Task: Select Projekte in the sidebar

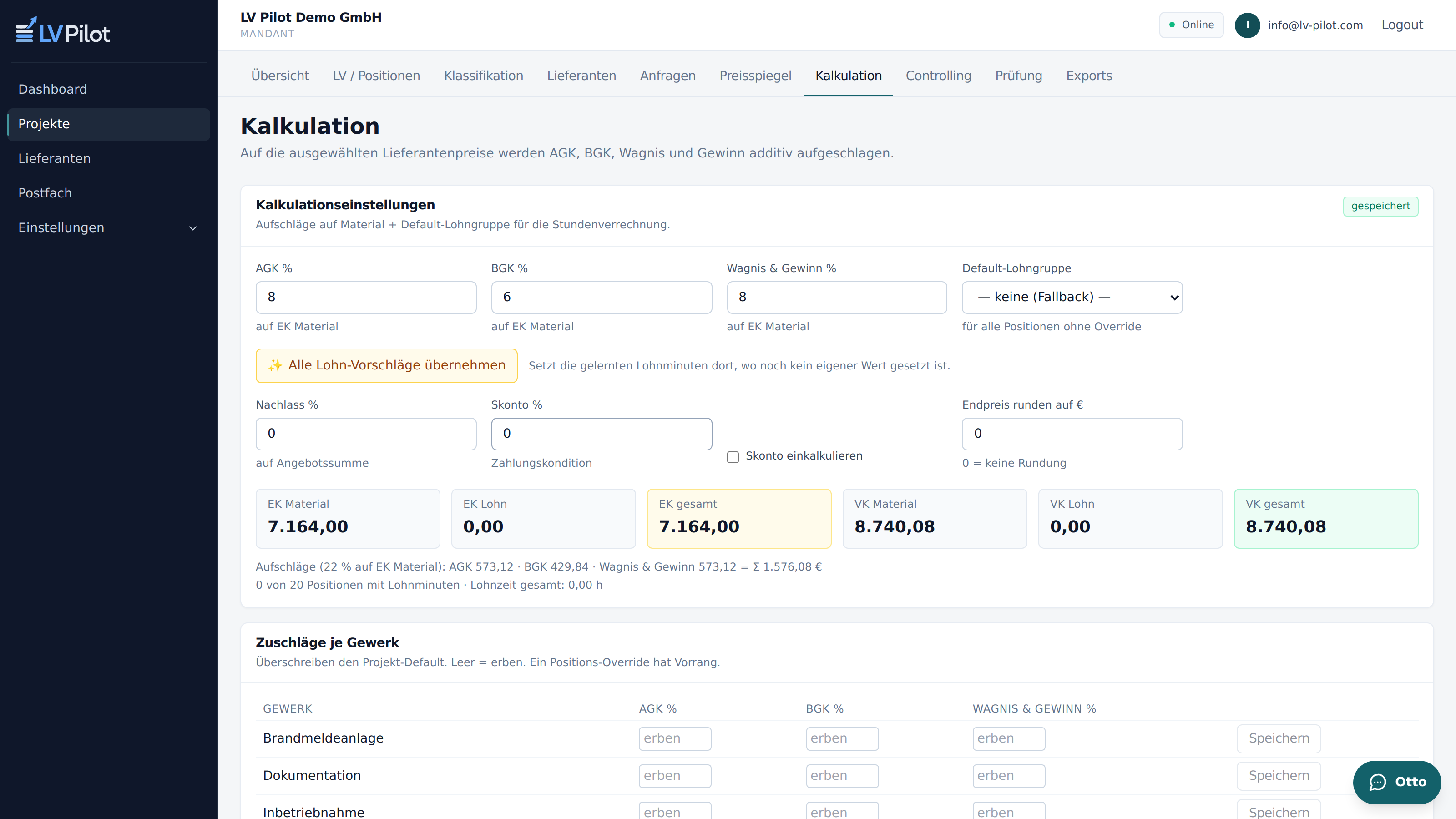Action: pyautogui.click(x=109, y=124)
